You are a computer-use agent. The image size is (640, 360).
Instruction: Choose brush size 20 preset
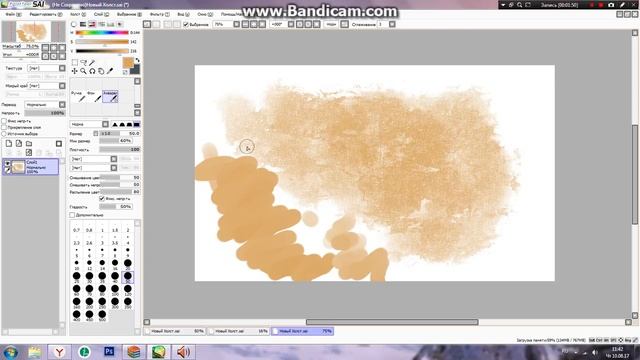point(128,264)
